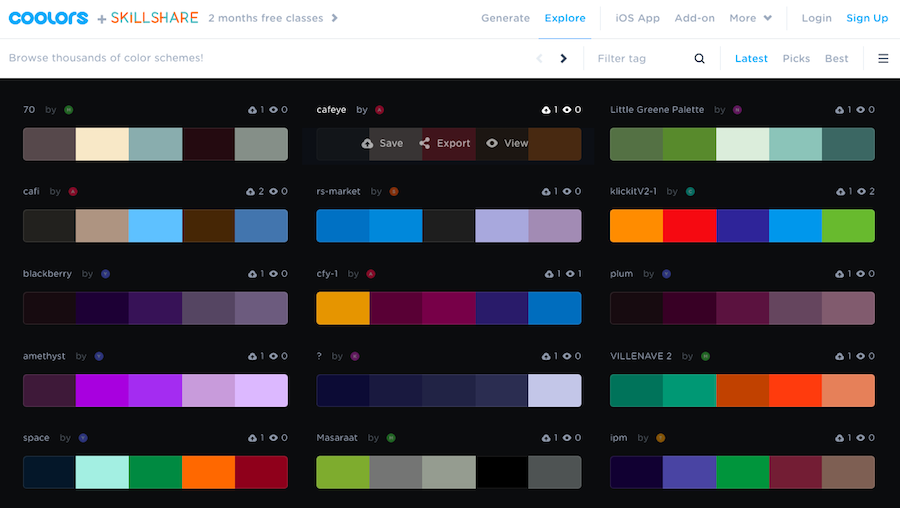The image size is (900, 508).
Task: Select the amber swatch in cfy-1 palette
Action: (x=343, y=308)
